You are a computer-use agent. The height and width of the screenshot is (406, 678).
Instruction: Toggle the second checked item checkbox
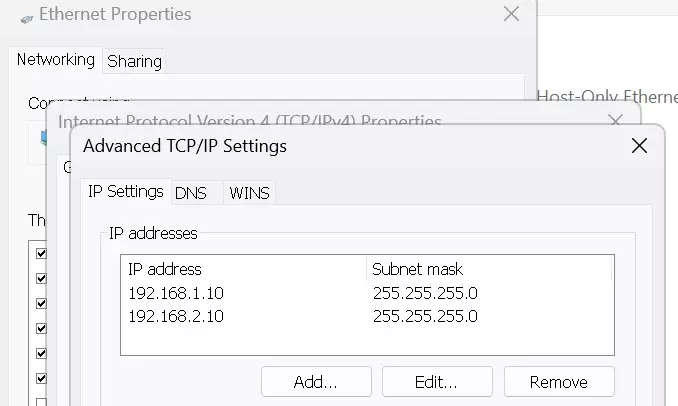pyautogui.click(x=41, y=278)
